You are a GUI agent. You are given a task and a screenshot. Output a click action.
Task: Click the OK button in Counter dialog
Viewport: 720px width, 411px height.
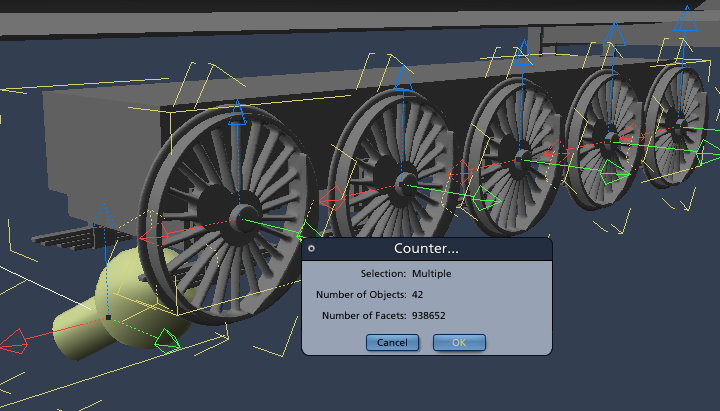coord(459,343)
